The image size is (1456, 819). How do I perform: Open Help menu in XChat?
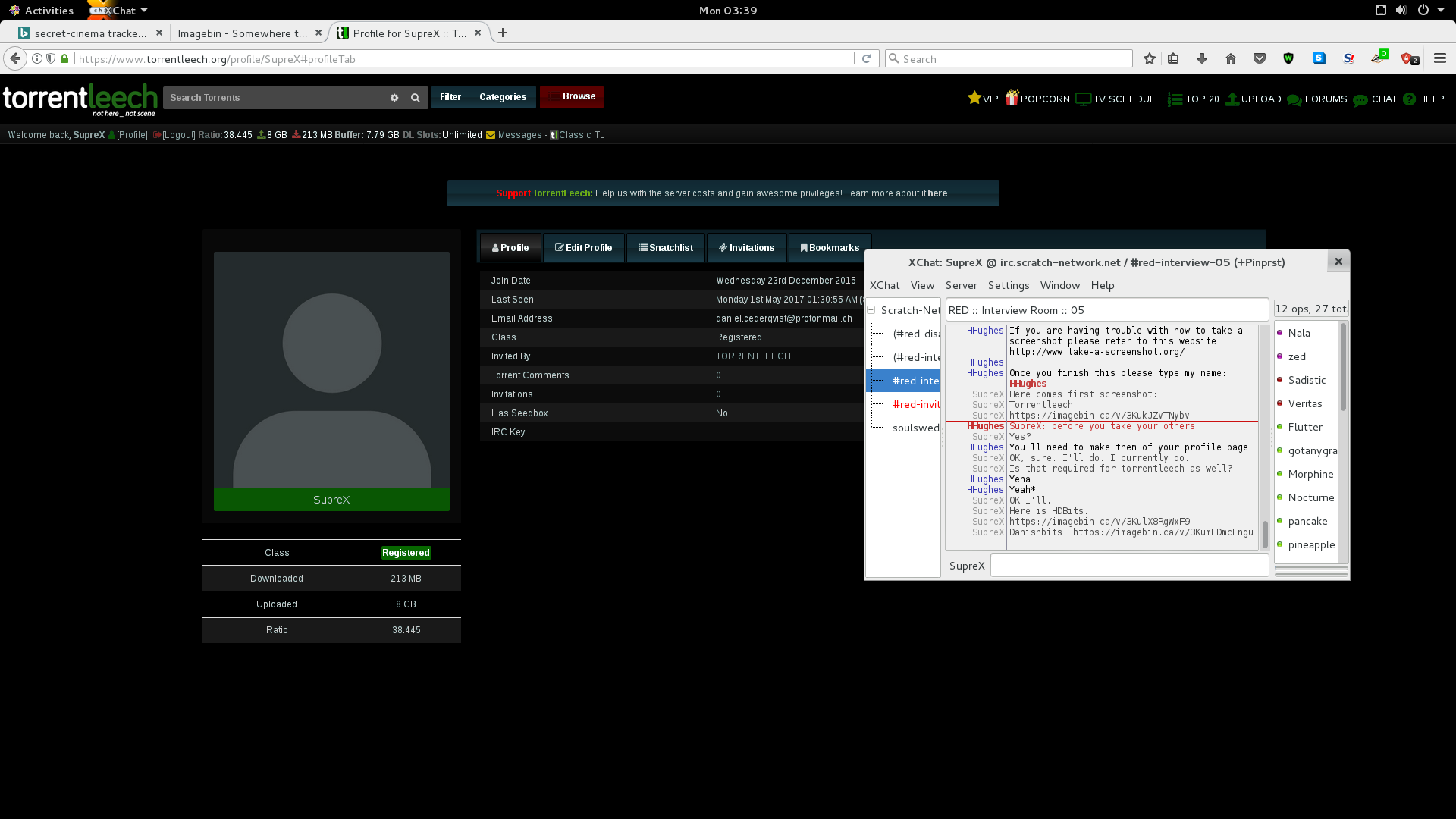[1102, 285]
